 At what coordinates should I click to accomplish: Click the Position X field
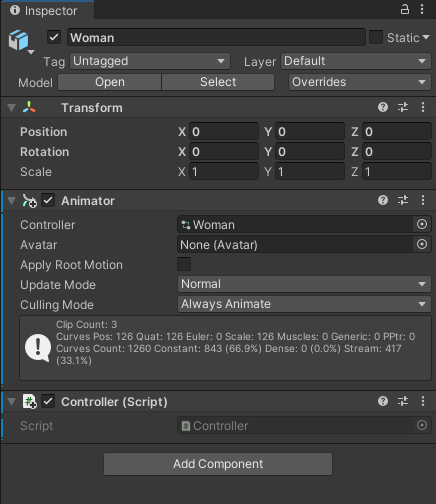point(224,131)
